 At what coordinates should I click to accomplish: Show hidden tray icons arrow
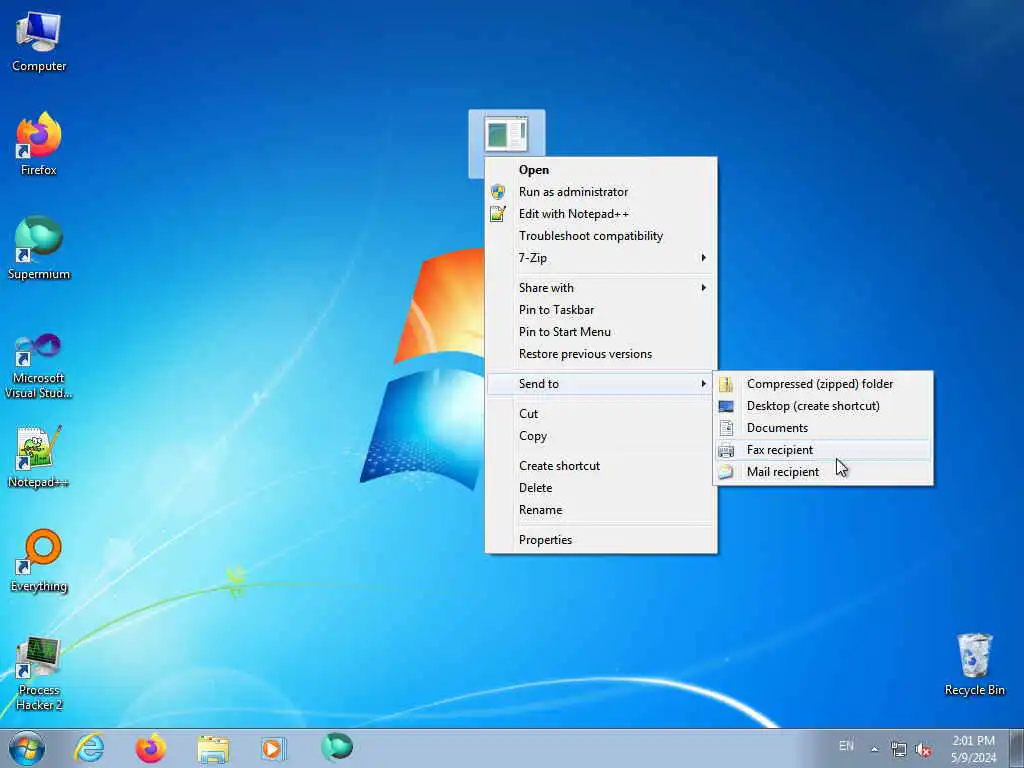click(x=874, y=749)
